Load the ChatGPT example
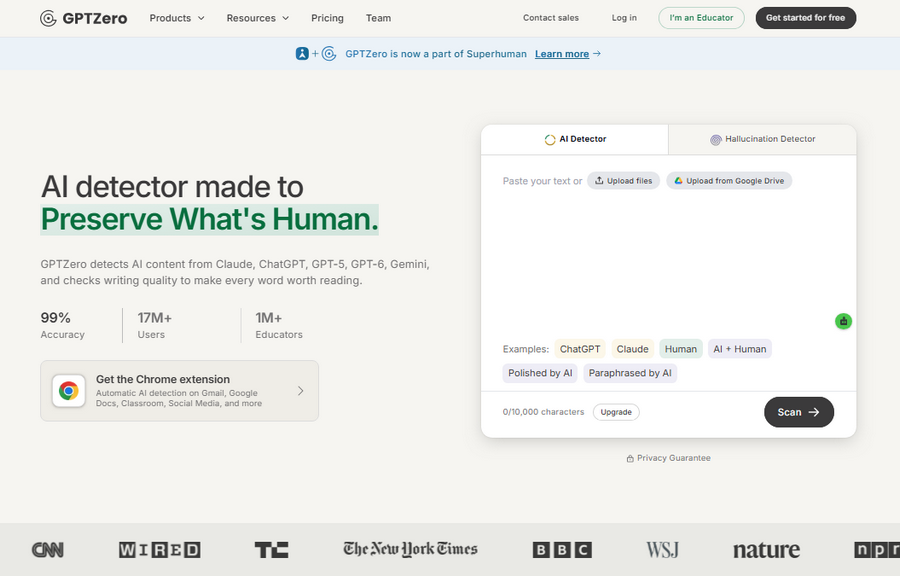Image resolution: width=900 pixels, height=576 pixels. (x=580, y=349)
